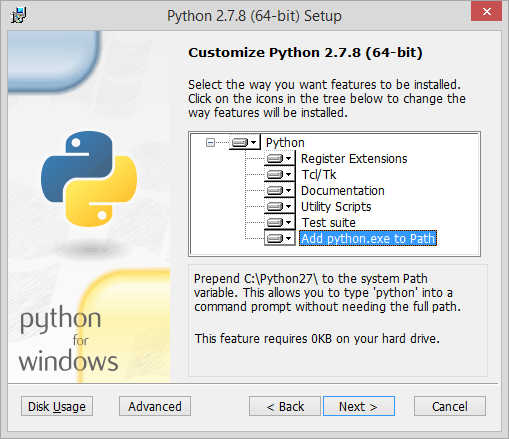Select the Documentation feature

[x=343, y=191]
